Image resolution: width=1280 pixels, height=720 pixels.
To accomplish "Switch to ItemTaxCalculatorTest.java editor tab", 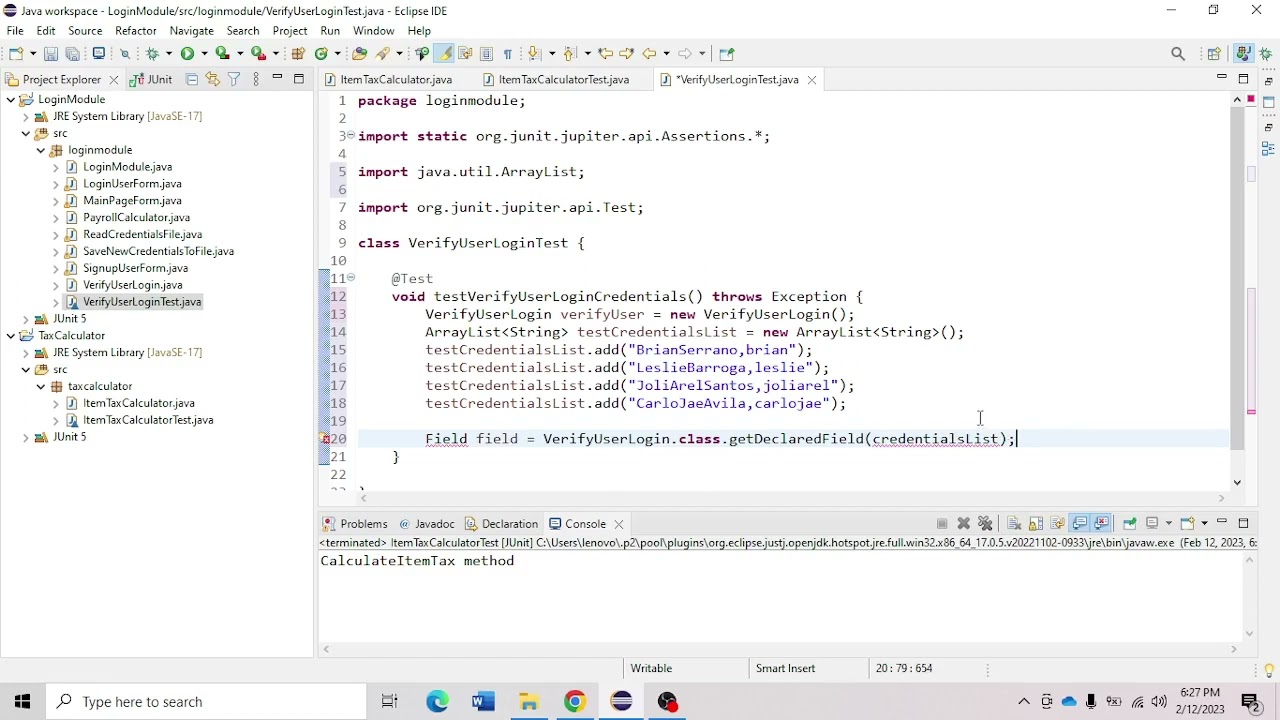I will (564, 79).
